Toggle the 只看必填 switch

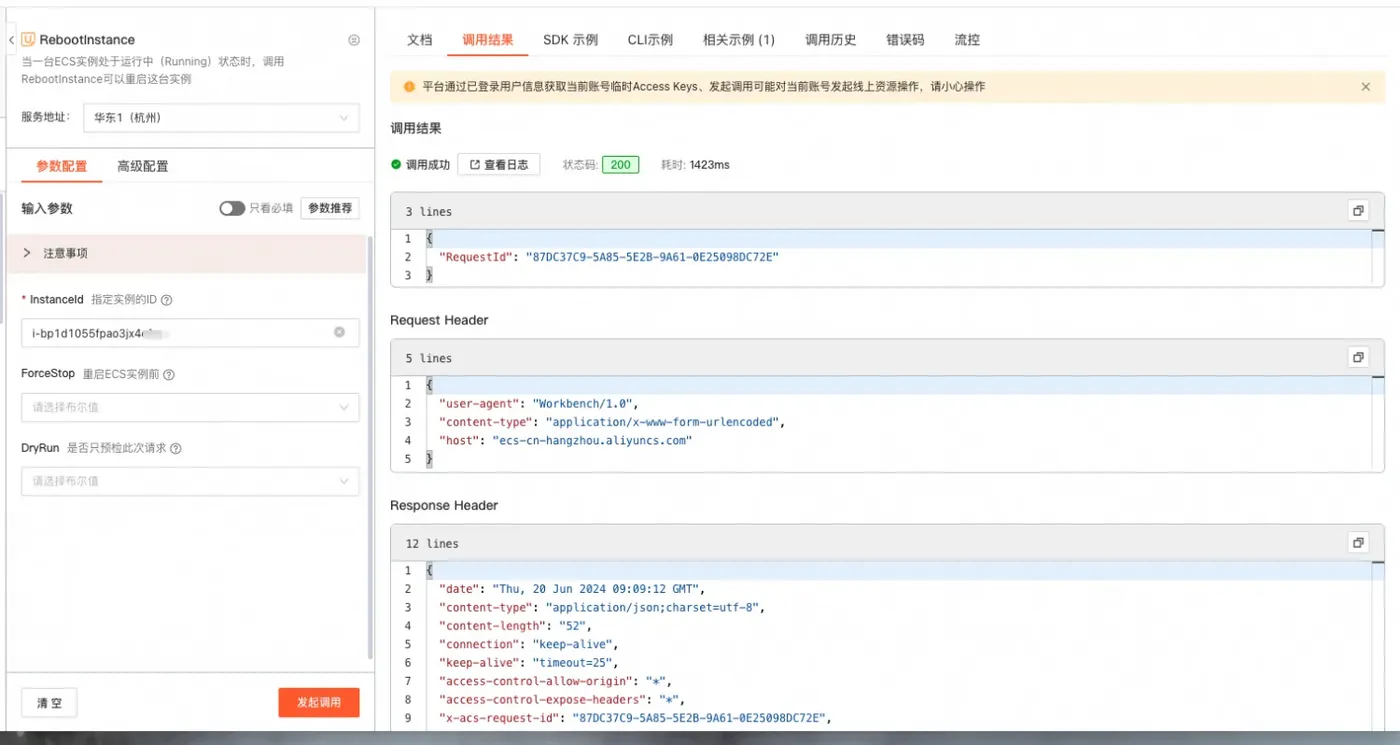[232, 208]
